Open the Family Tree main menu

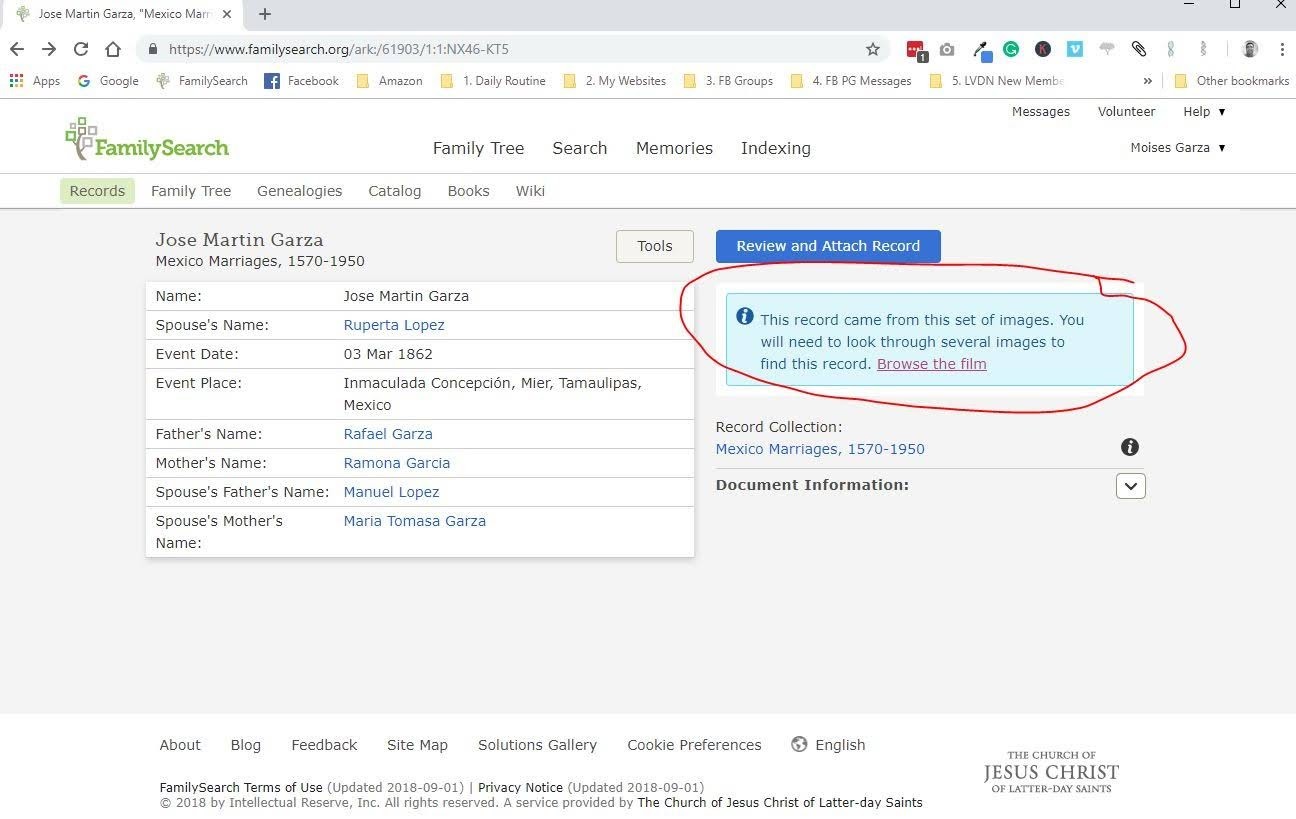coord(478,148)
